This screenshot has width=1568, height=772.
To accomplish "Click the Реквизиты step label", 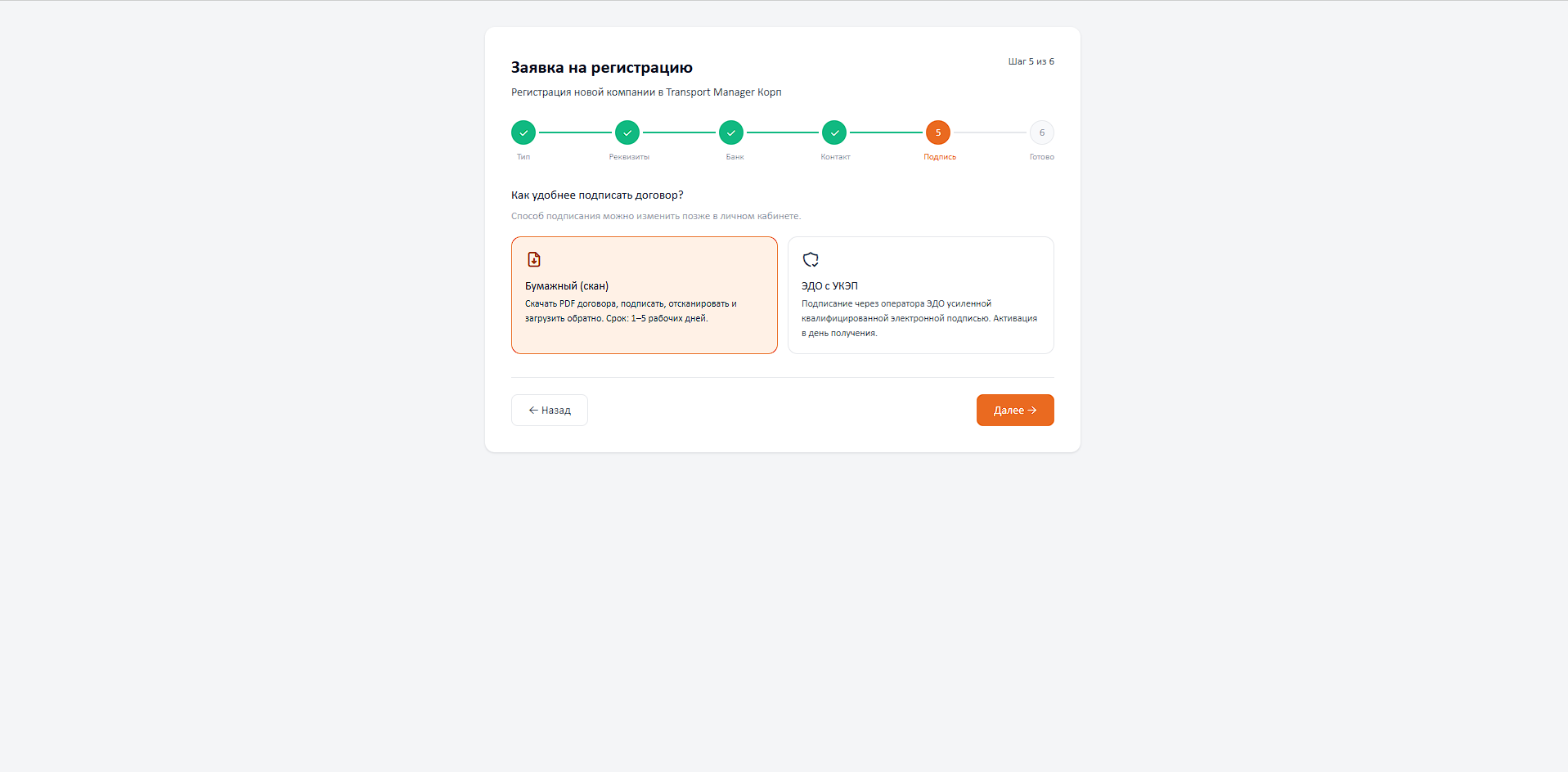I will 629,157.
